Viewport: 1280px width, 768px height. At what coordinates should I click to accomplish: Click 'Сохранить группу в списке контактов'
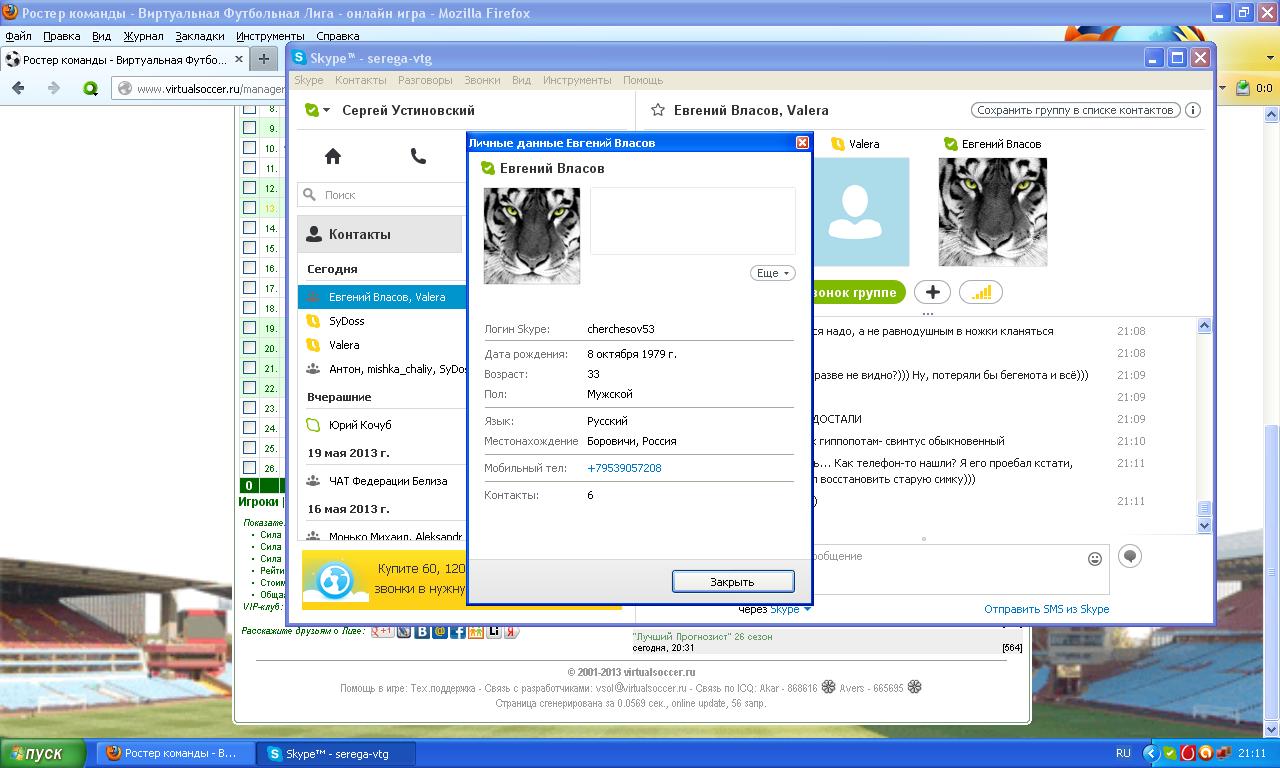click(1075, 110)
